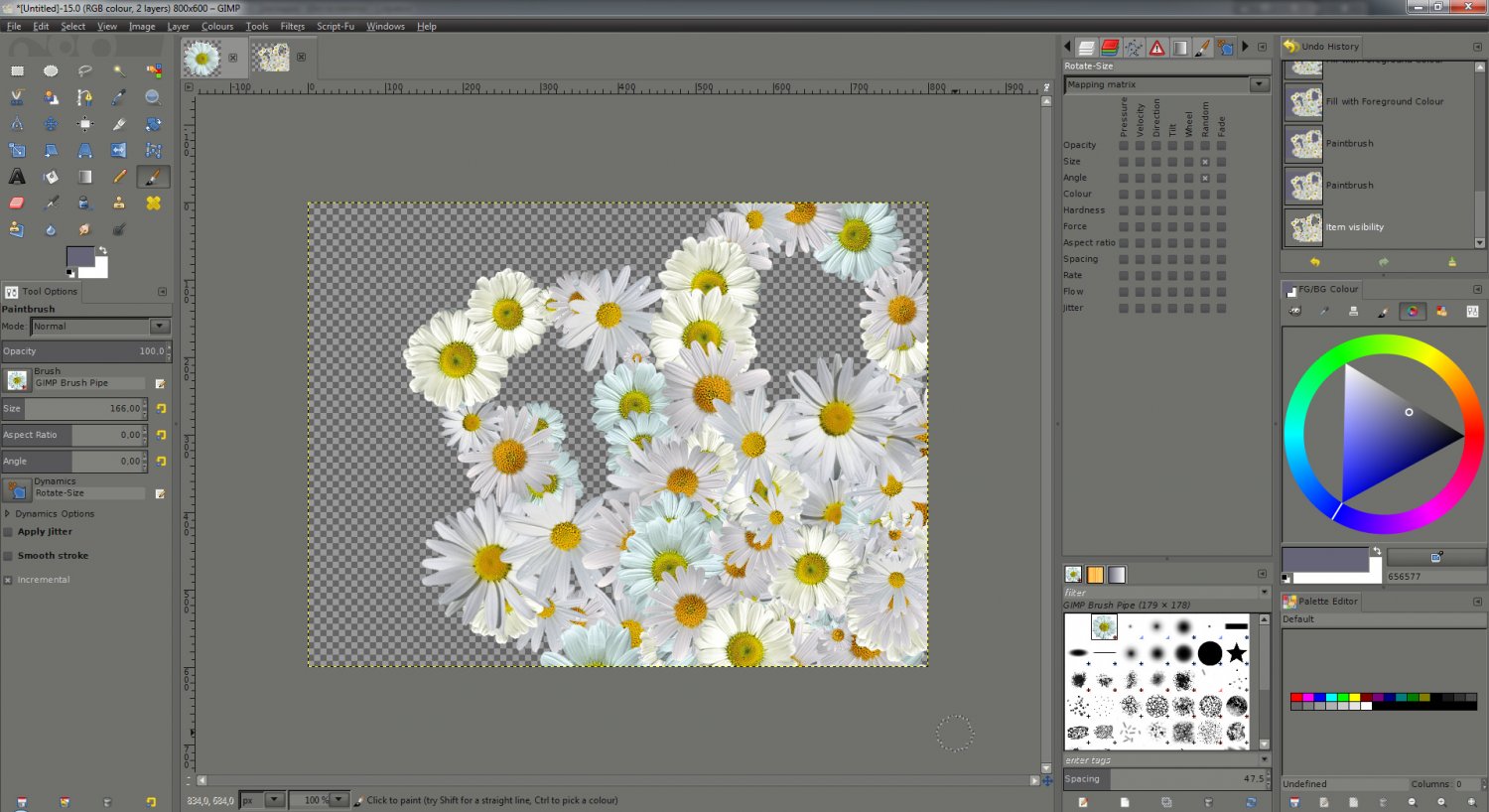Select the Select by Colour tool
The width and height of the screenshot is (1489, 812).
(x=153, y=71)
